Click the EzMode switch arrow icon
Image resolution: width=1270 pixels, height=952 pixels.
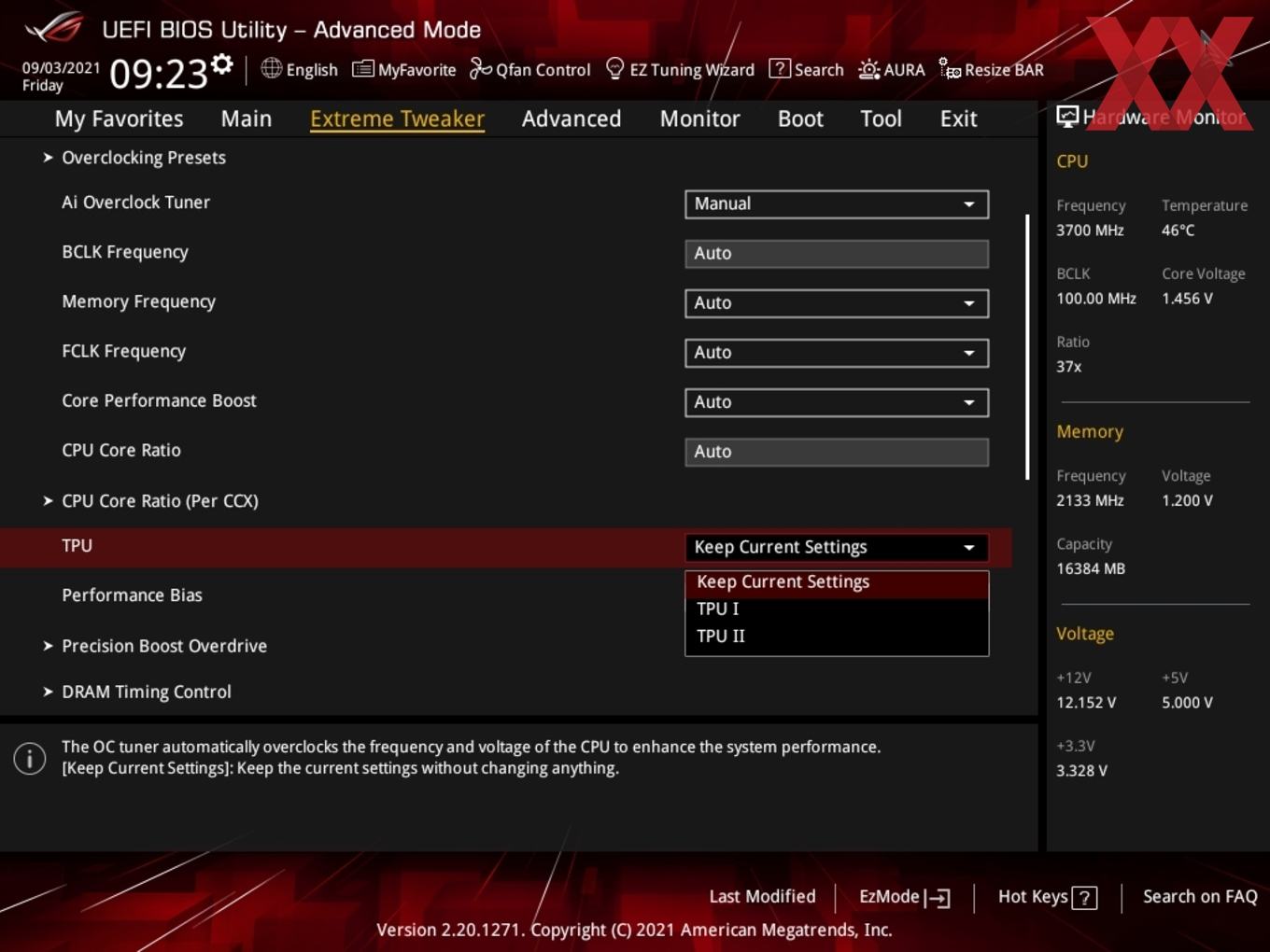(938, 898)
